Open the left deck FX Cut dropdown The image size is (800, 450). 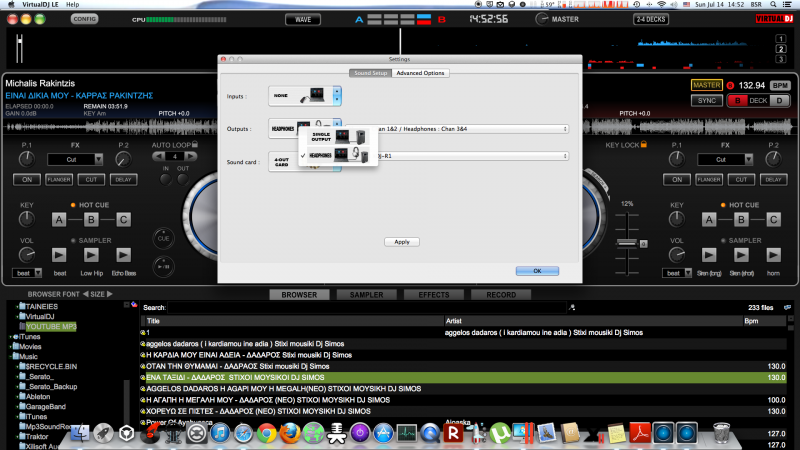(x=75, y=160)
